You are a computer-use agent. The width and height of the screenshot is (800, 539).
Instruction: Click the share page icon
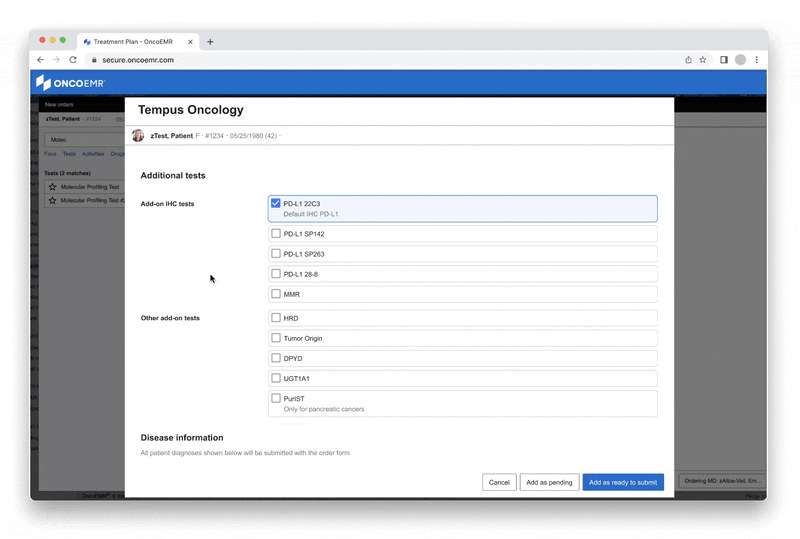(x=688, y=60)
